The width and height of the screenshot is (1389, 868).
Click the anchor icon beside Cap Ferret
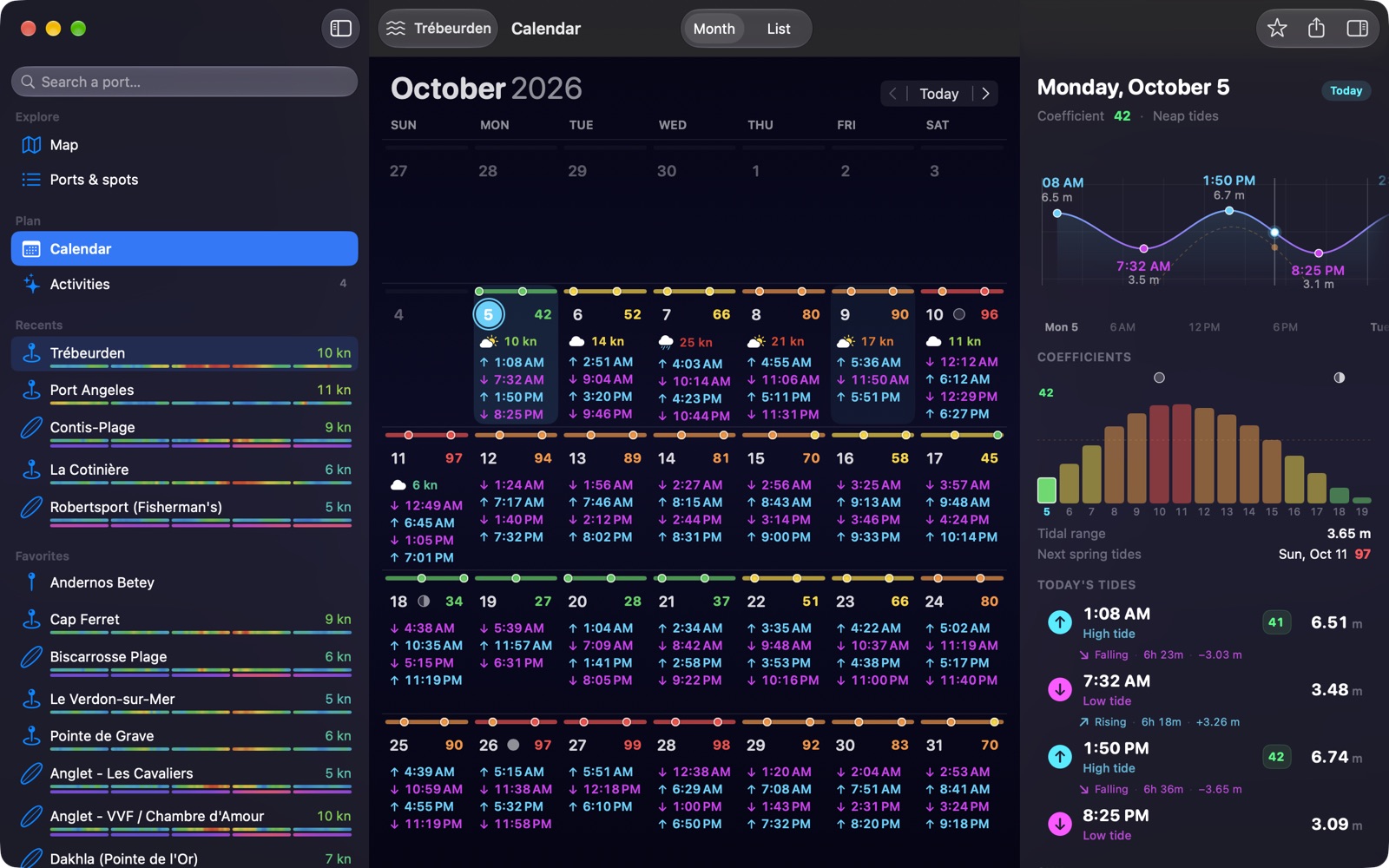tap(31, 620)
